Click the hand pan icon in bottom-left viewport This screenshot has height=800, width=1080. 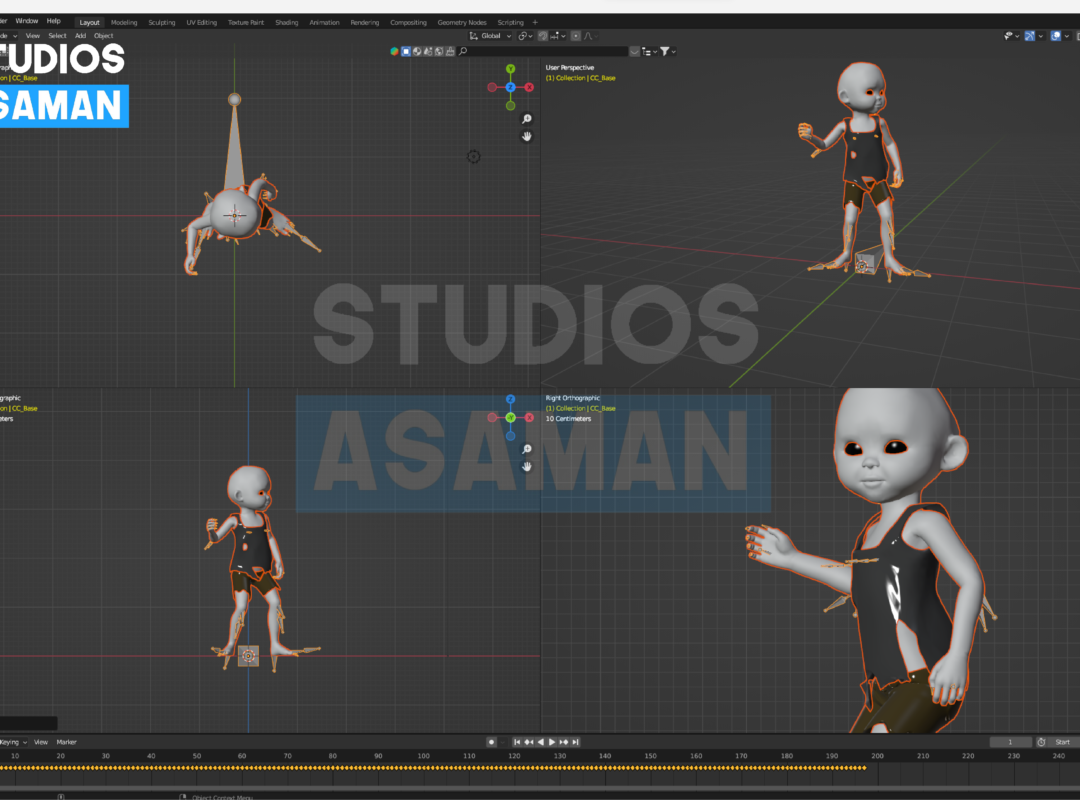click(527, 466)
